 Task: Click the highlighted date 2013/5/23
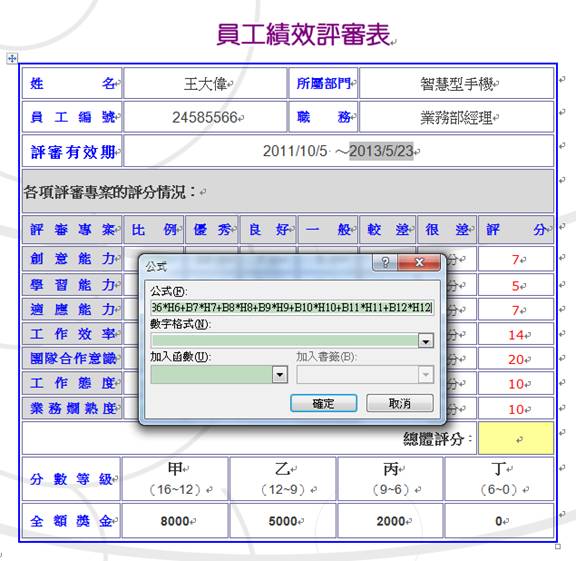pos(381,151)
